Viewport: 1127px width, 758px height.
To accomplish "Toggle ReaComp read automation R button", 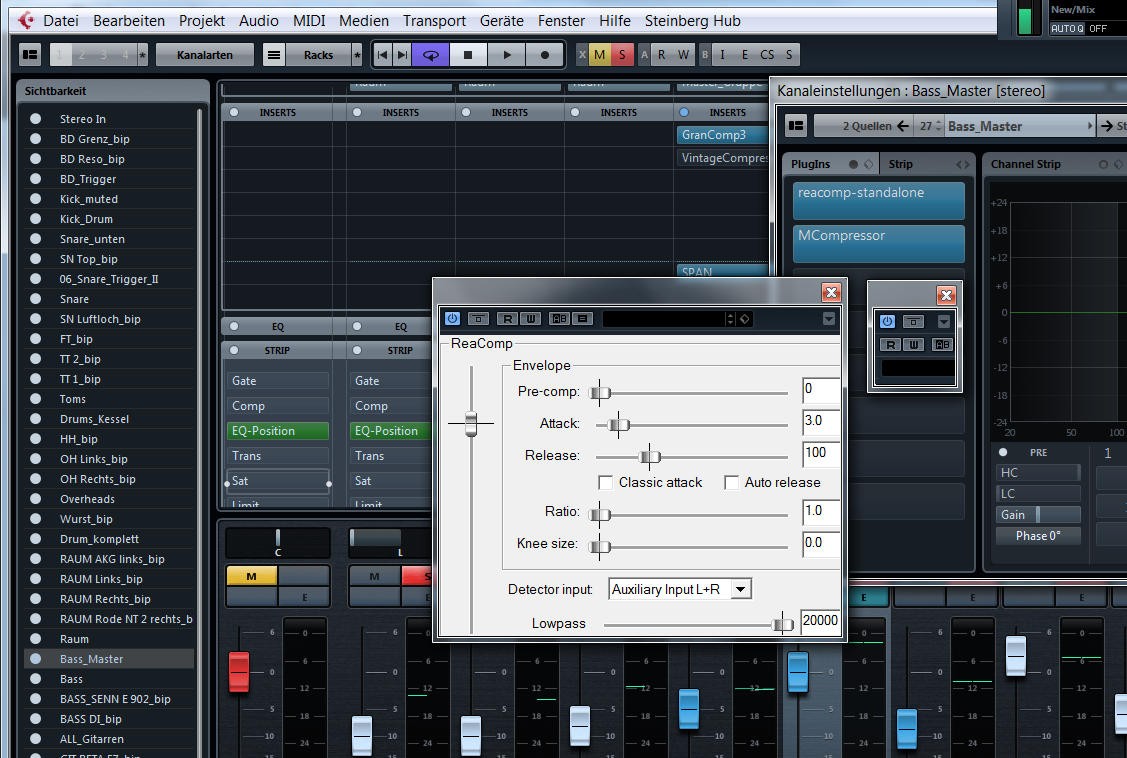I will click(507, 318).
